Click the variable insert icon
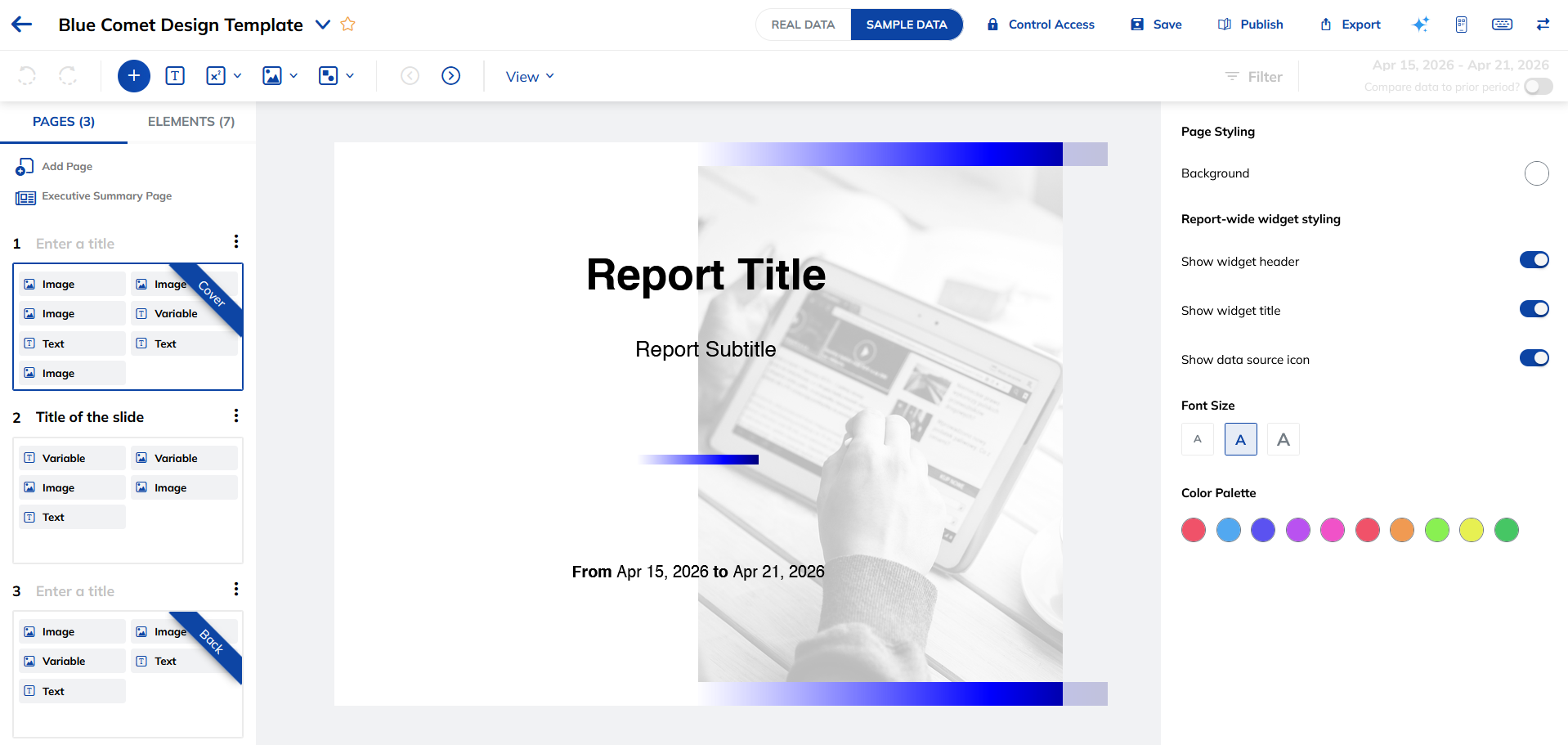The width and height of the screenshot is (1568, 745). coord(215,76)
